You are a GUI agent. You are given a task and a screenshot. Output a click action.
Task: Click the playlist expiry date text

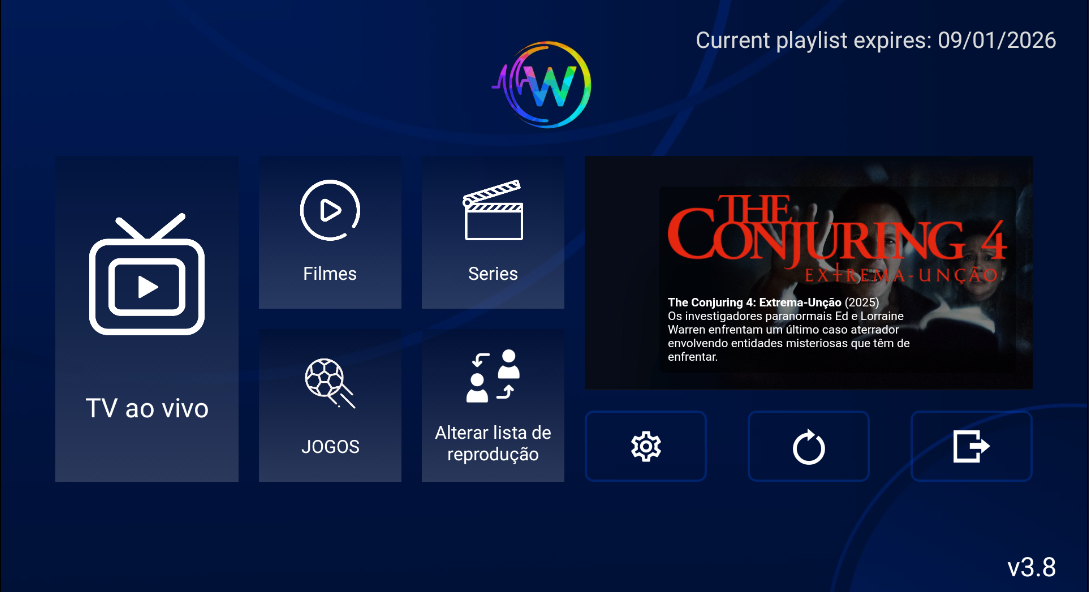coord(875,41)
